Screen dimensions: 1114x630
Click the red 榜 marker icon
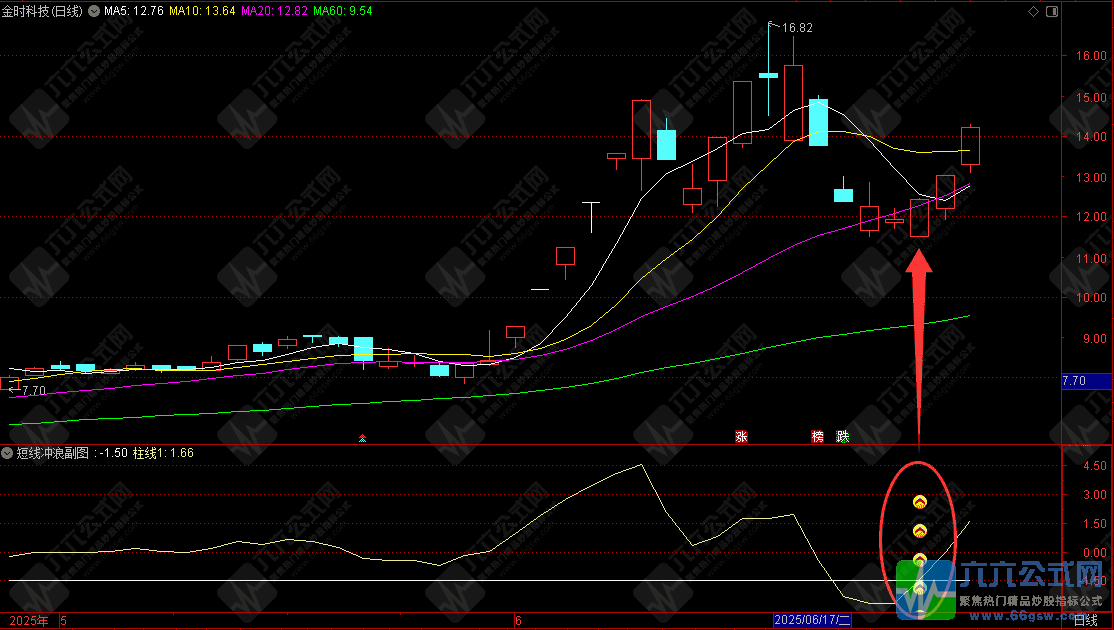pos(818,437)
